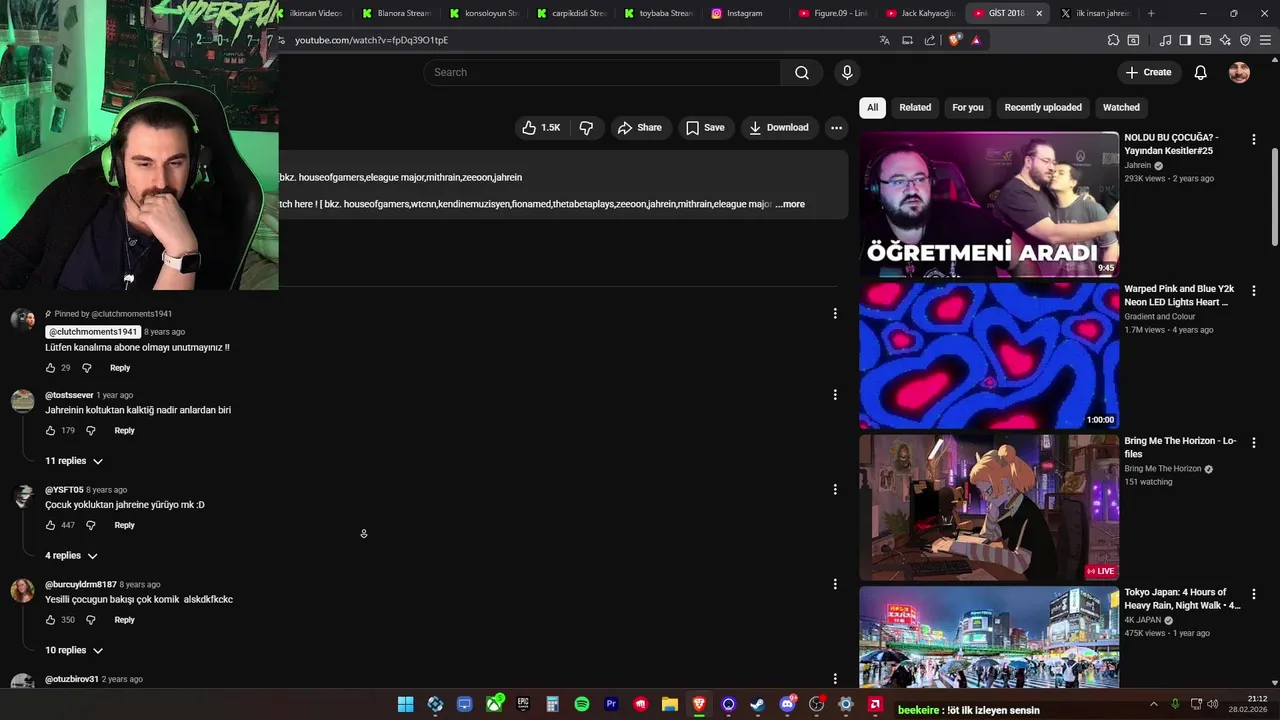Open Leo AI sparkle icon
The image size is (1280, 720).
pyautogui.click(x=1225, y=40)
